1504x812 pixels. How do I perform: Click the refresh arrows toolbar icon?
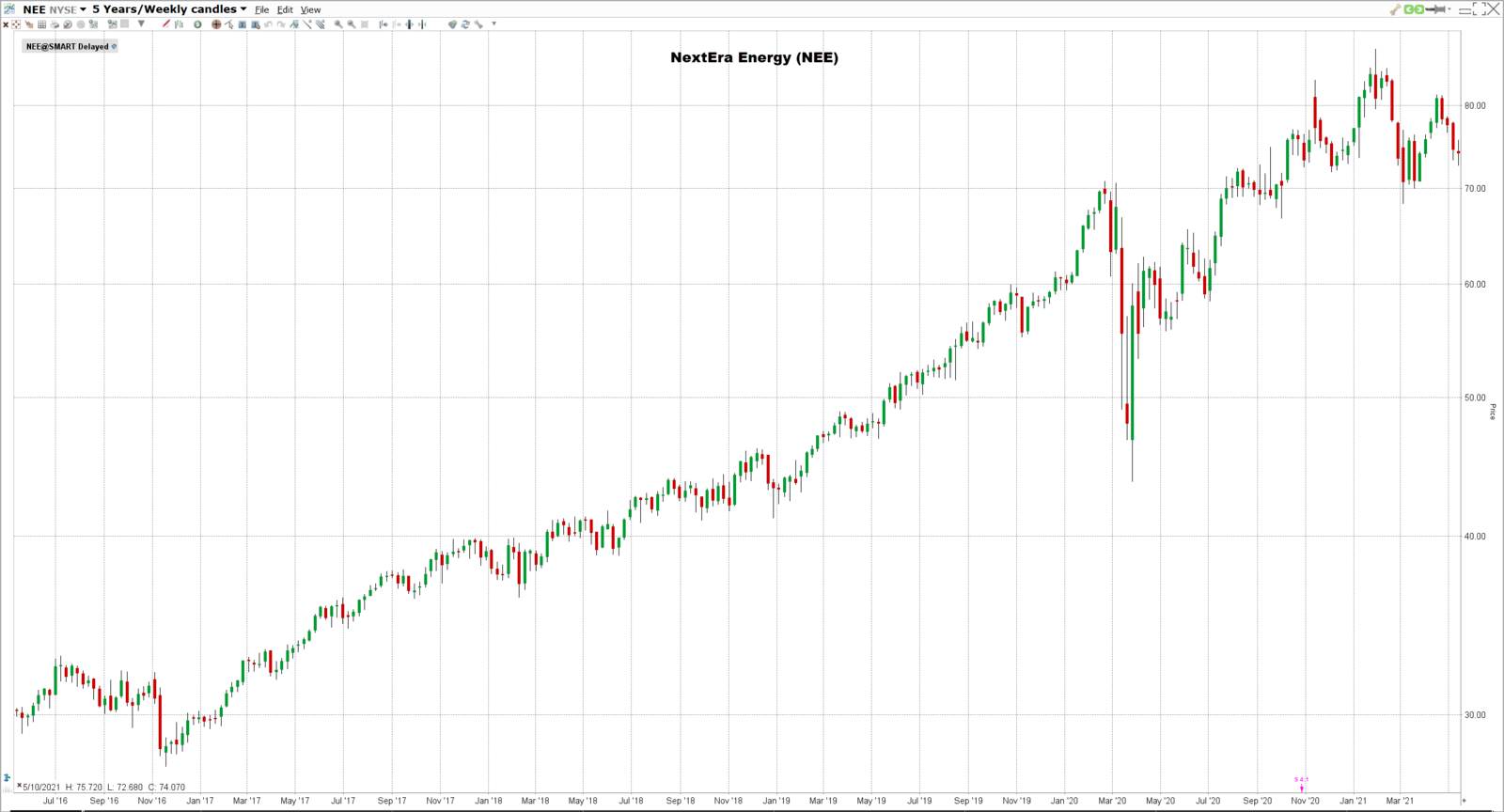[x=465, y=24]
